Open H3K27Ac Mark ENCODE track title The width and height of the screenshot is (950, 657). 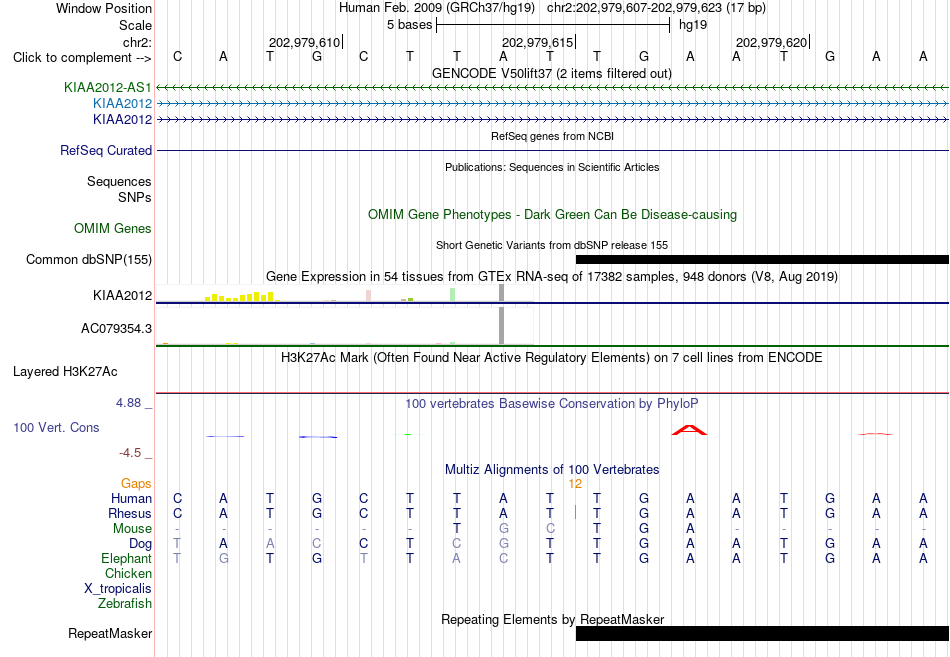pos(552,358)
